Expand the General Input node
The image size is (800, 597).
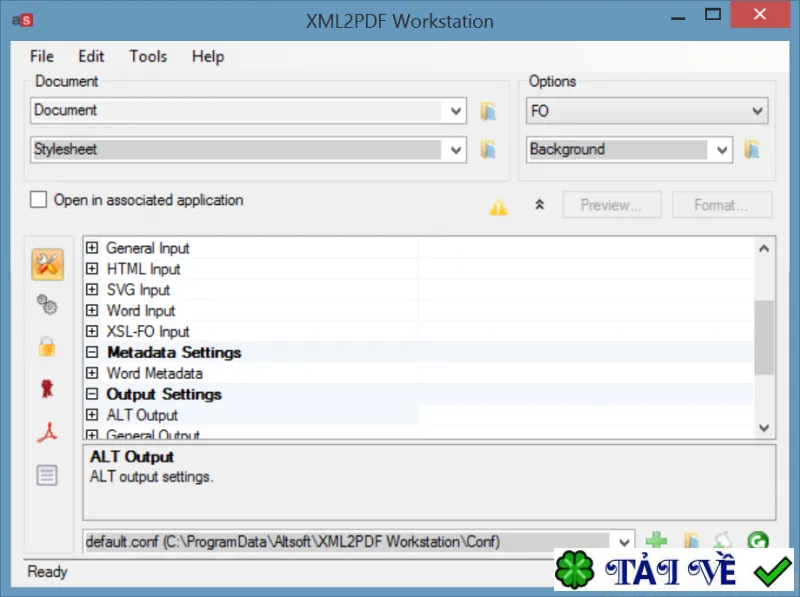(x=92, y=248)
